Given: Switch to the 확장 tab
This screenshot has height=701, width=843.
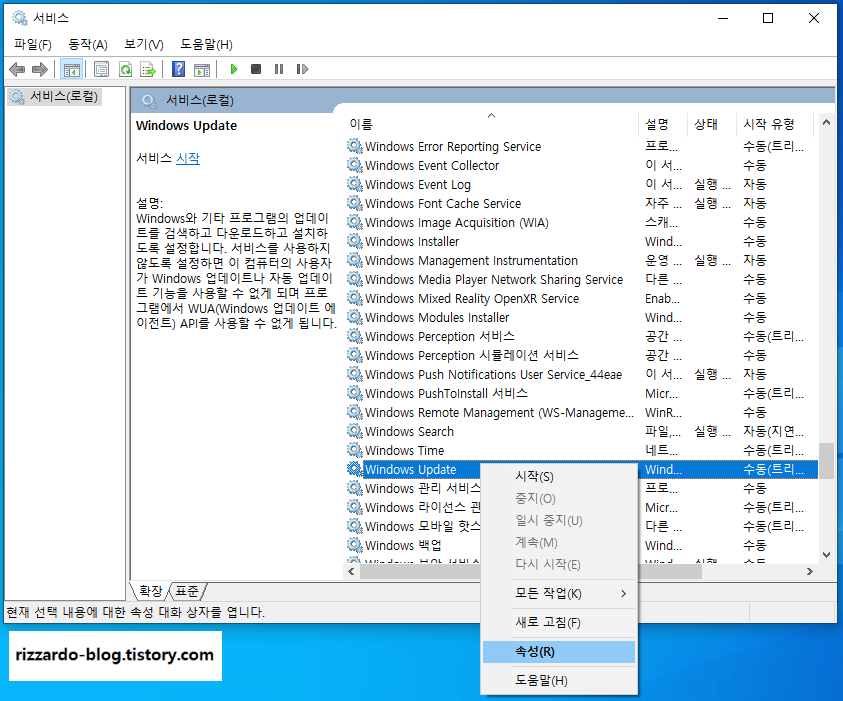Looking at the screenshot, I should [x=151, y=591].
